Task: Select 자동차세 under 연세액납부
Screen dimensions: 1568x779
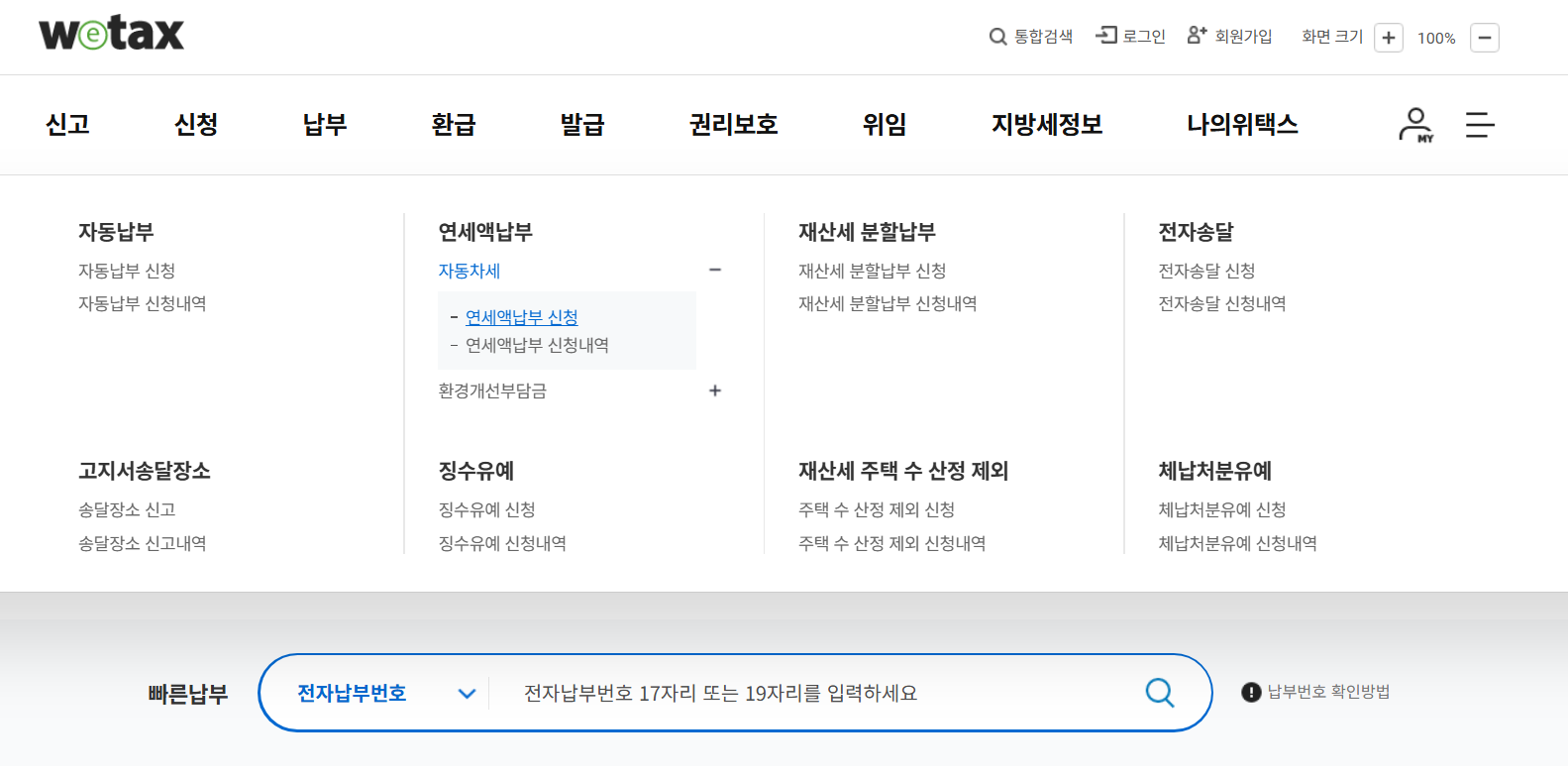Action: click(470, 271)
